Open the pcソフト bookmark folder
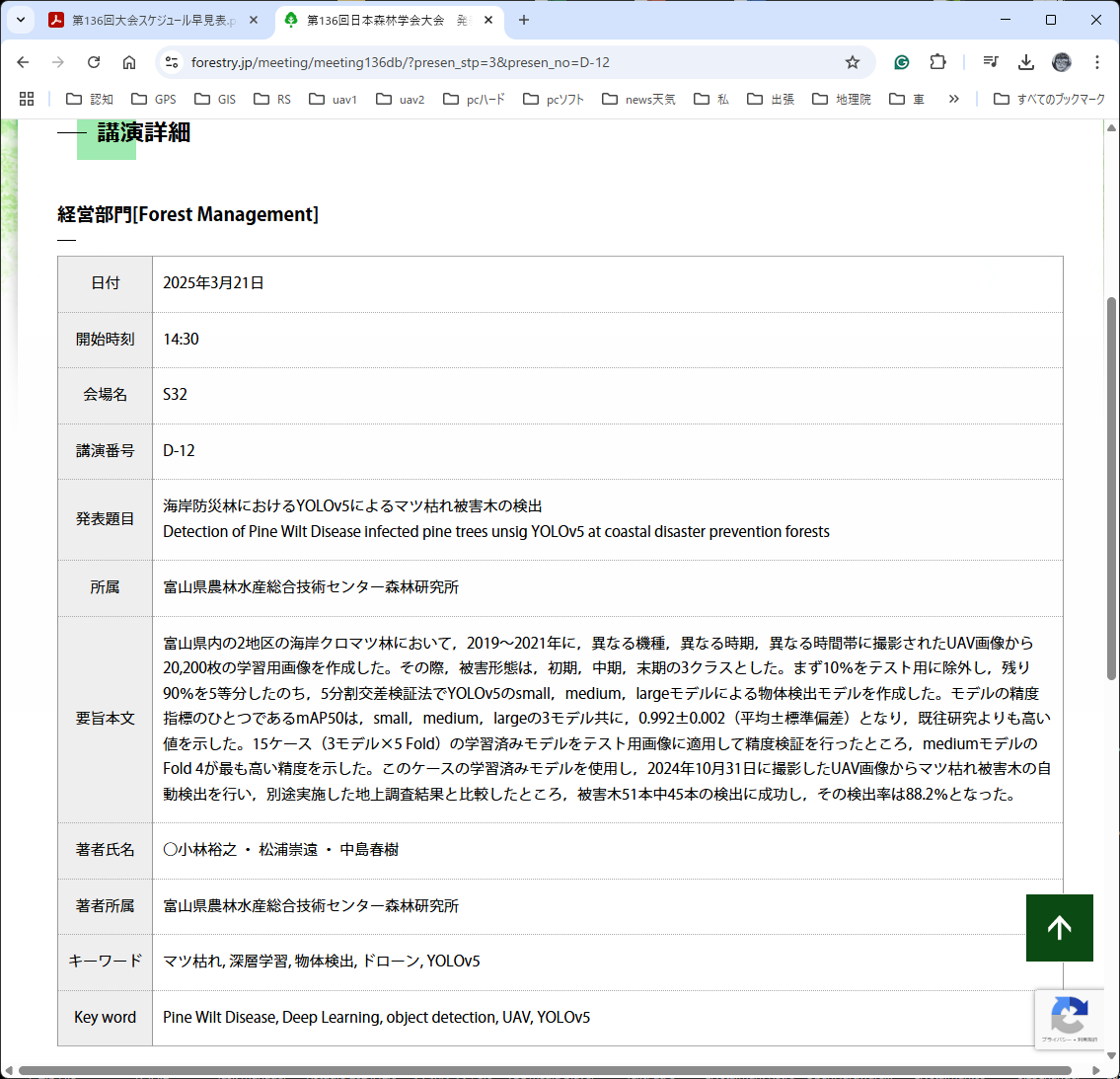The width and height of the screenshot is (1120, 1079). click(x=554, y=100)
